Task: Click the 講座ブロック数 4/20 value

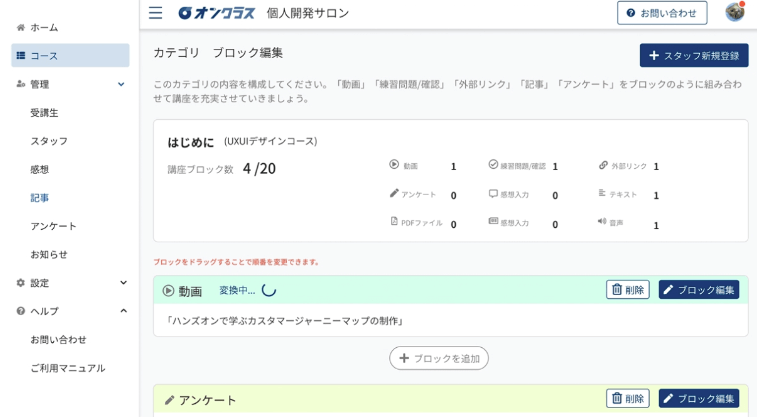Action: [x=259, y=168]
